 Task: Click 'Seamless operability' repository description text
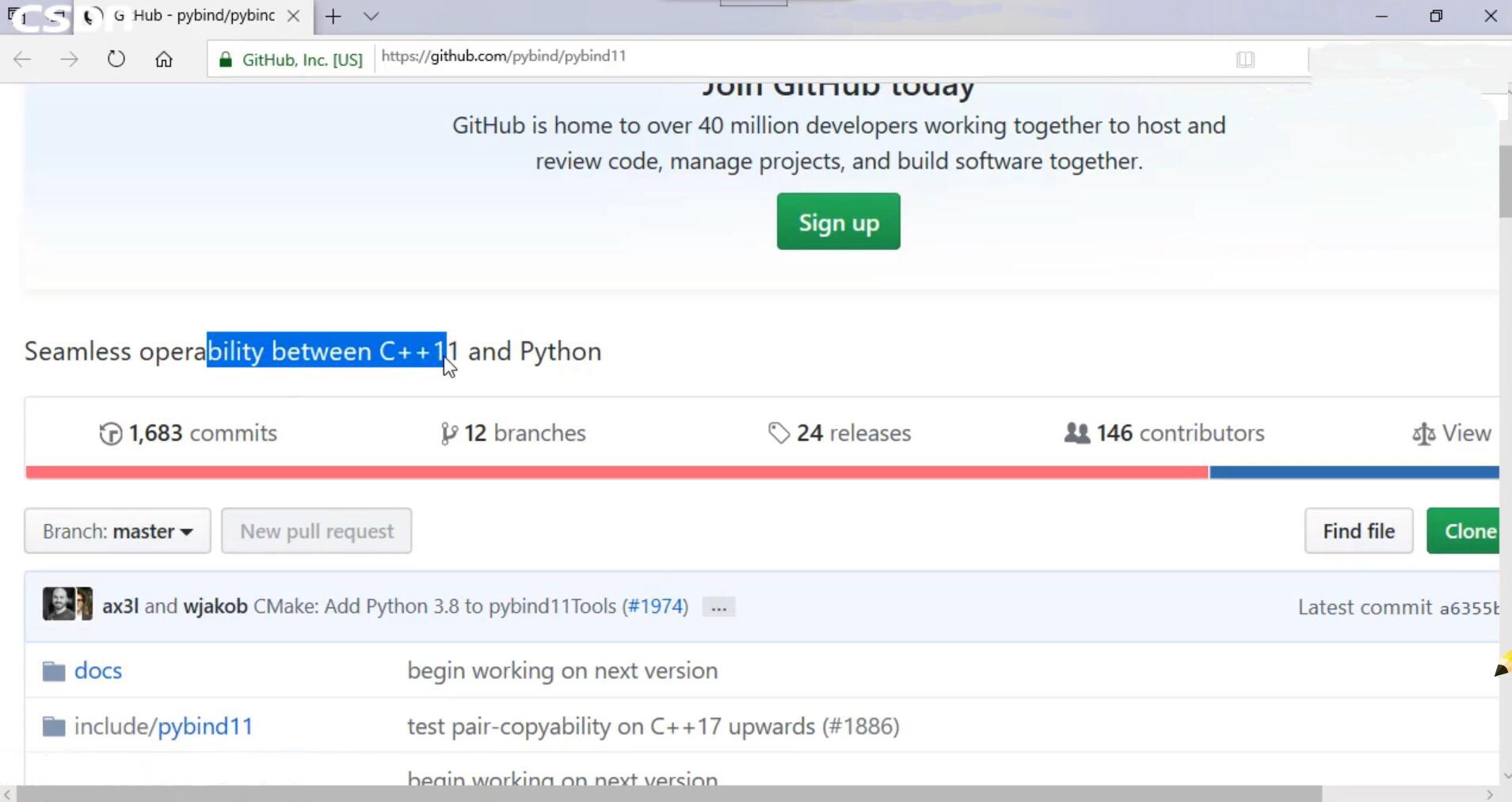[313, 351]
